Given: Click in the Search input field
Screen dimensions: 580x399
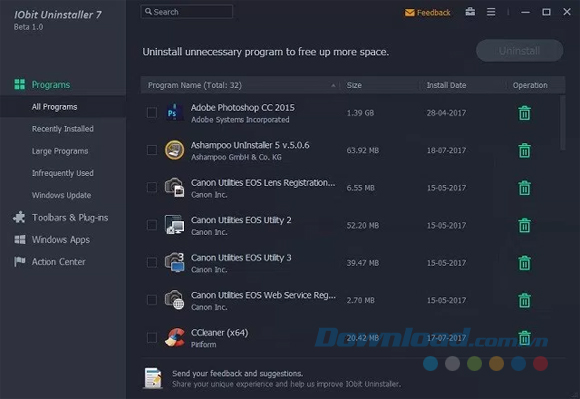Looking at the screenshot, I should point(187,12).
